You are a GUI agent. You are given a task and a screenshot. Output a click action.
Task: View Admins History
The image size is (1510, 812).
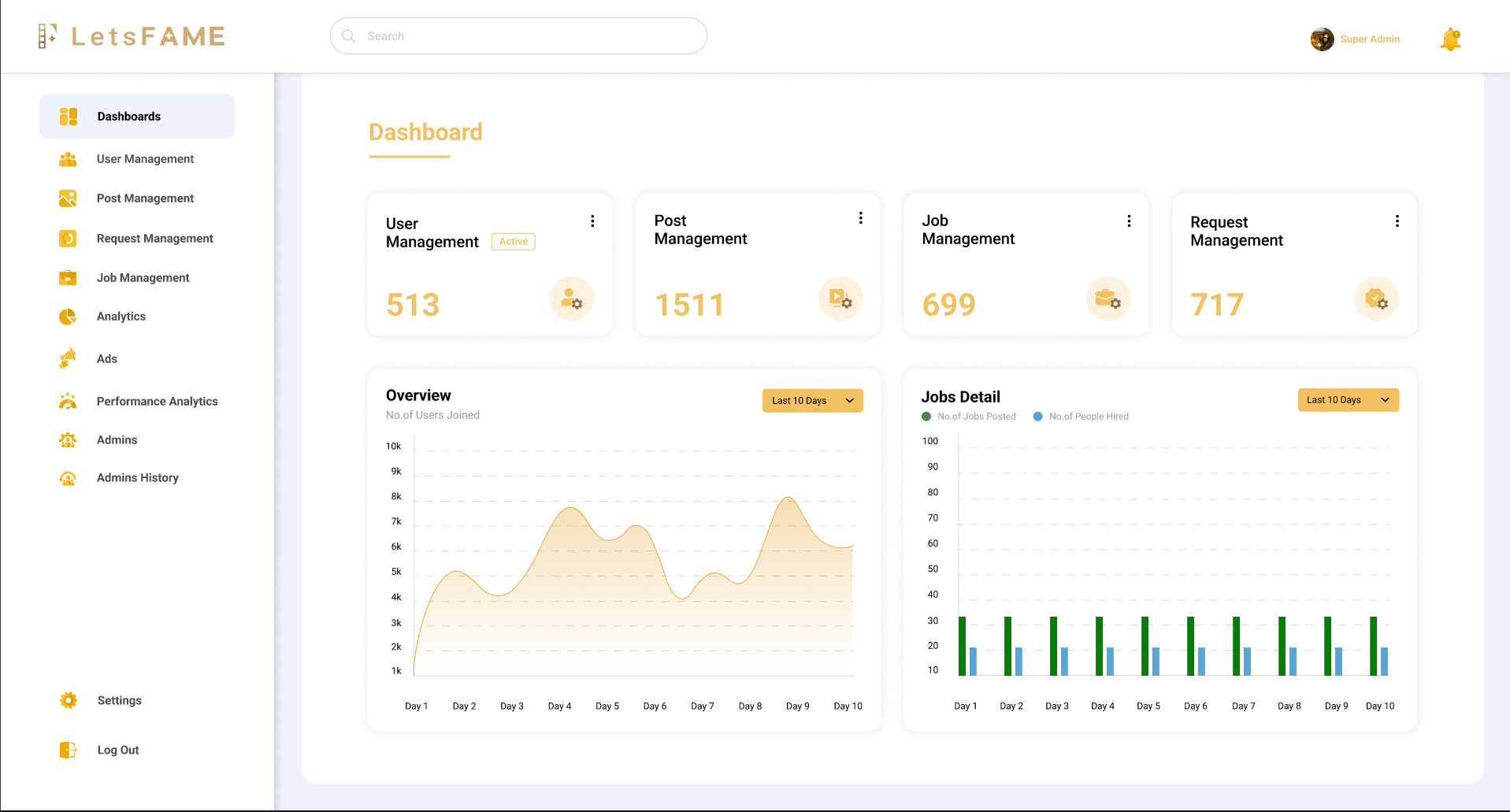(x=137, y=478)
